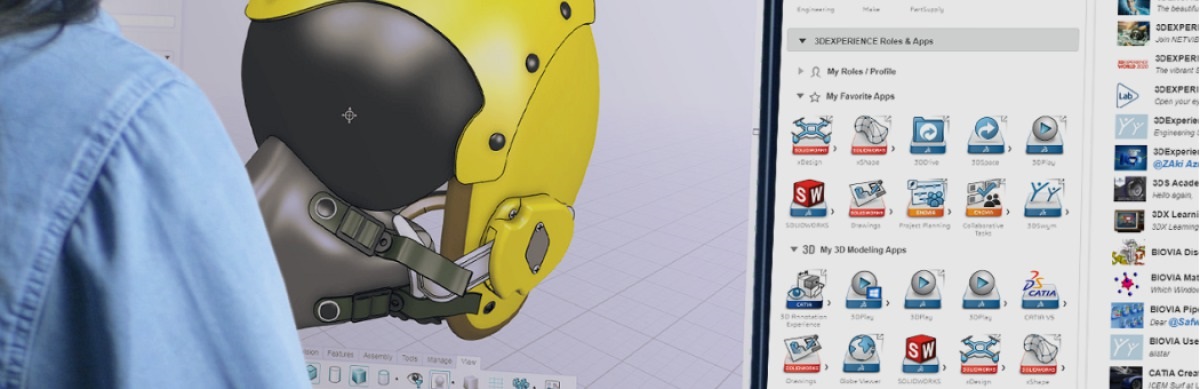Open the 3D Annotation Experience app
The height and width of the screenshot is (389, 1200).
pyautogui.click(x=805, y=290)
